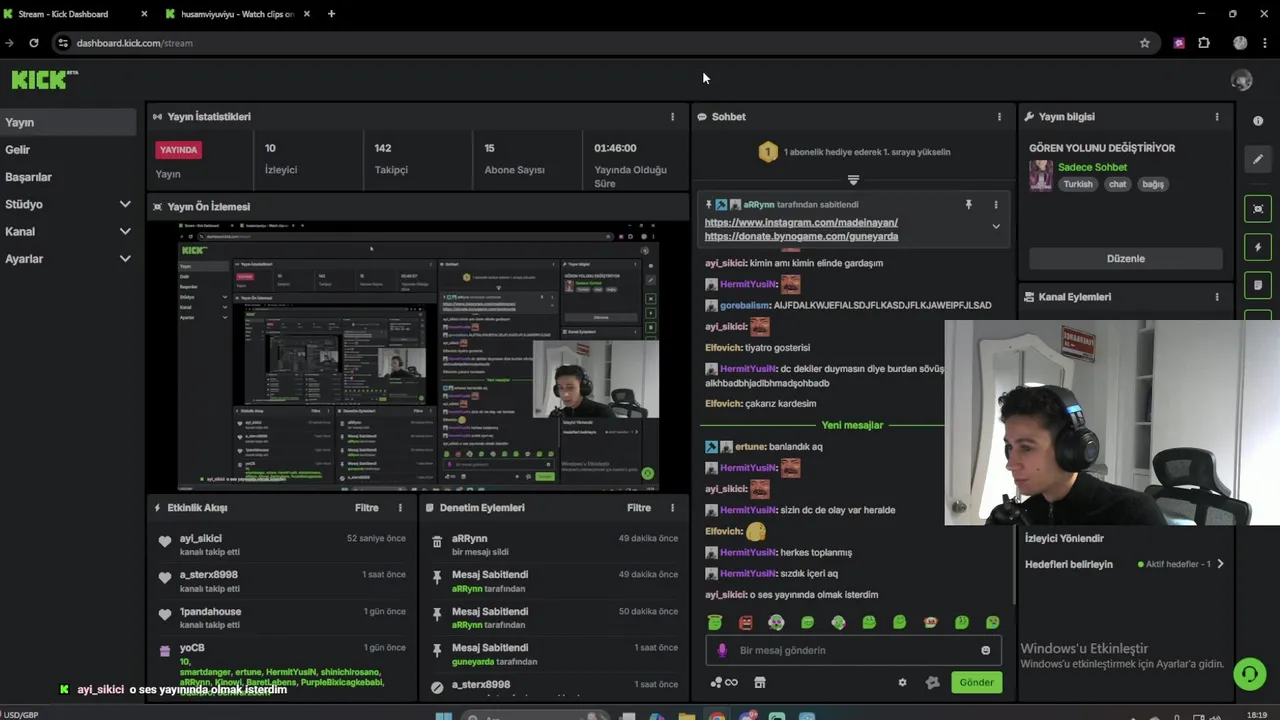This screenshot has width=1280, height=720.
Task: Click the Sadece Sohbet category link
Action: click(x=1092, y=167)
